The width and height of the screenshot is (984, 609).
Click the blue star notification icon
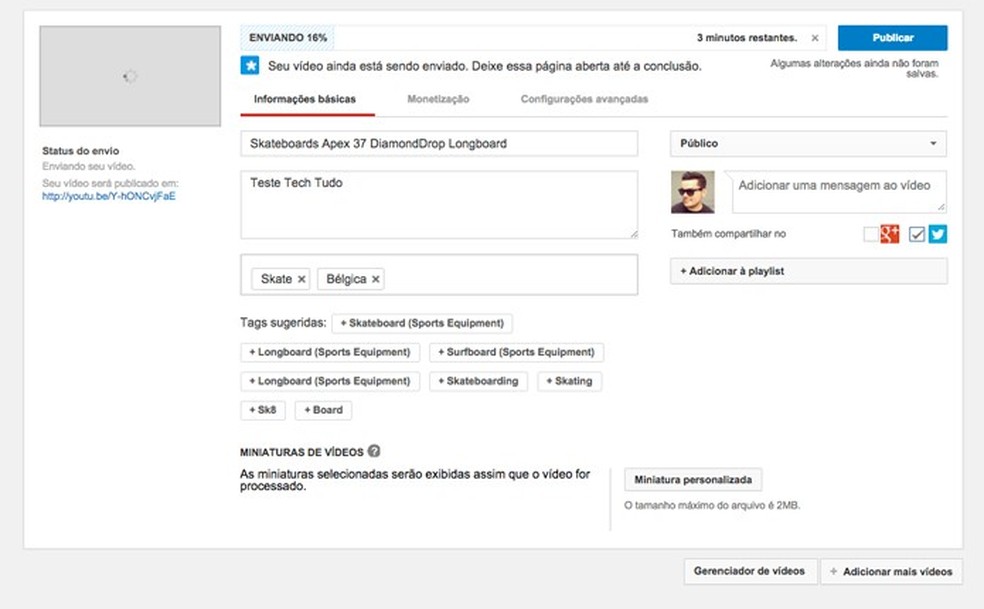[x=250, y=65]
